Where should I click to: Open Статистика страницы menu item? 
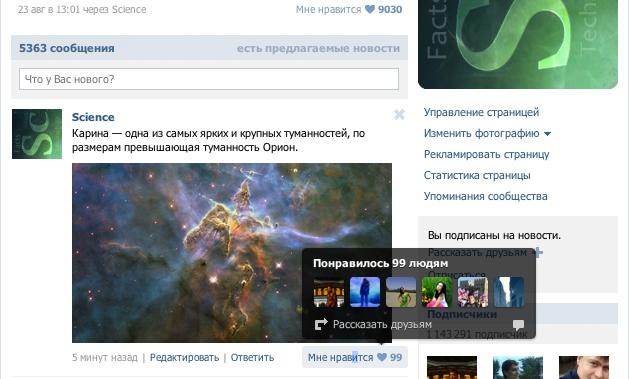[477, 175]
